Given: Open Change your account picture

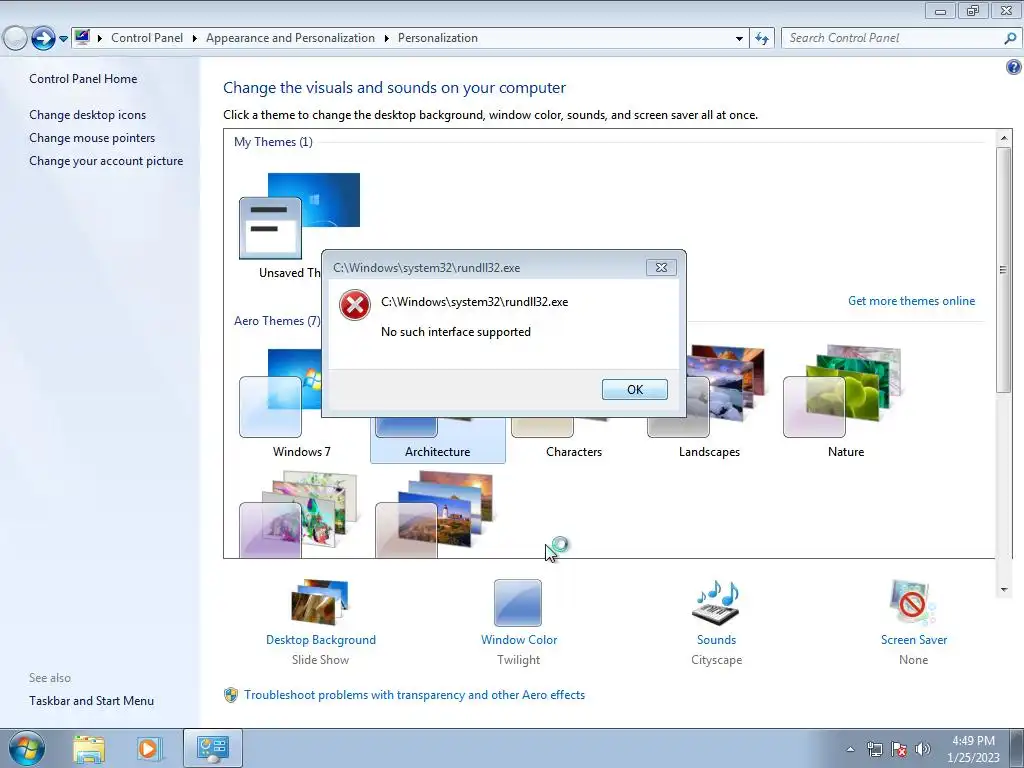Looking at the screenshot, I should coord(106,161).
